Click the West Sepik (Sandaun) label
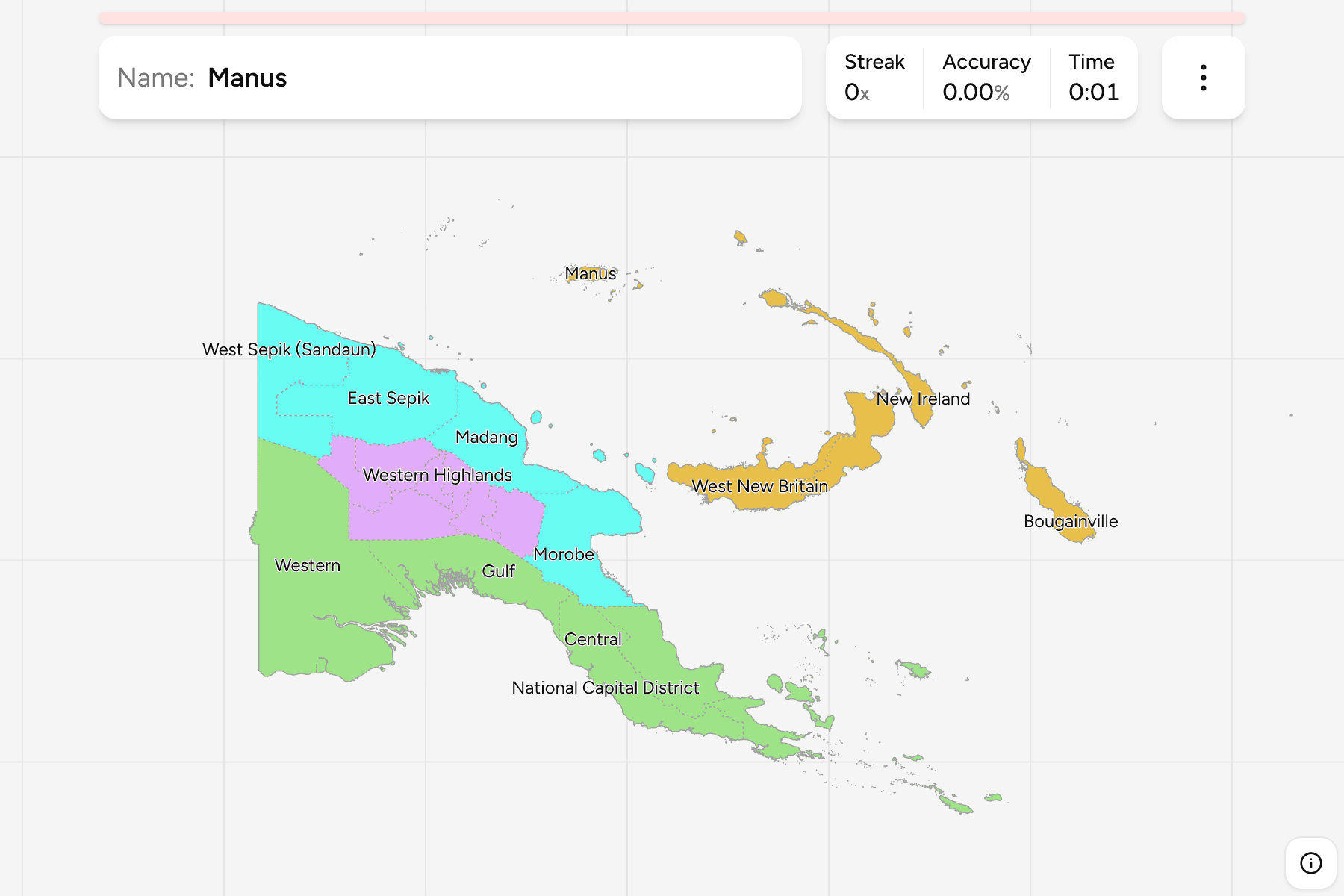The height and width of the screenshot is (896, 1344). click(x=289, y=349)
